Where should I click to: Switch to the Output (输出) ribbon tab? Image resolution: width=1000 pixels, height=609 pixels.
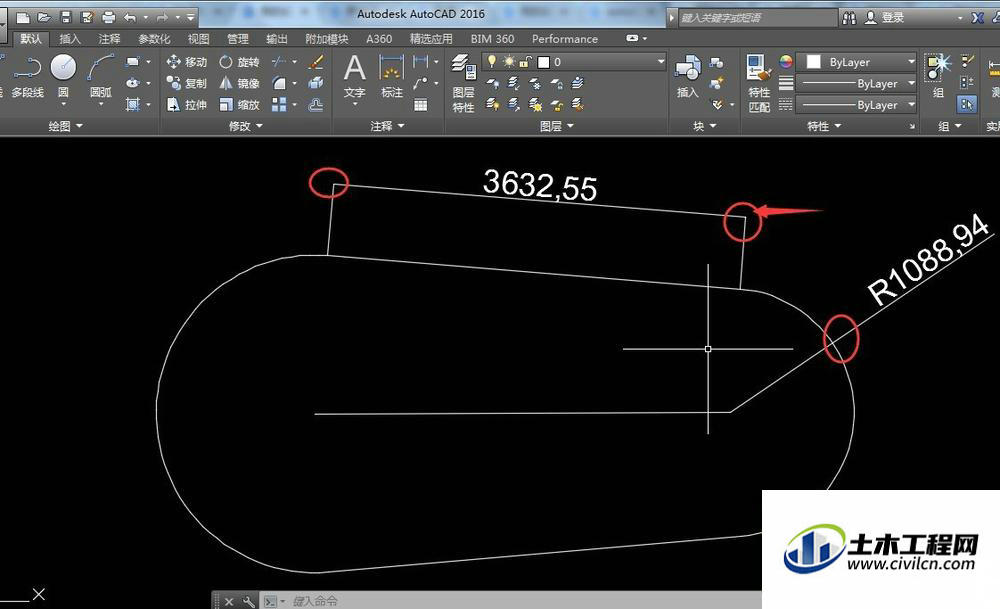coord(277,39)
